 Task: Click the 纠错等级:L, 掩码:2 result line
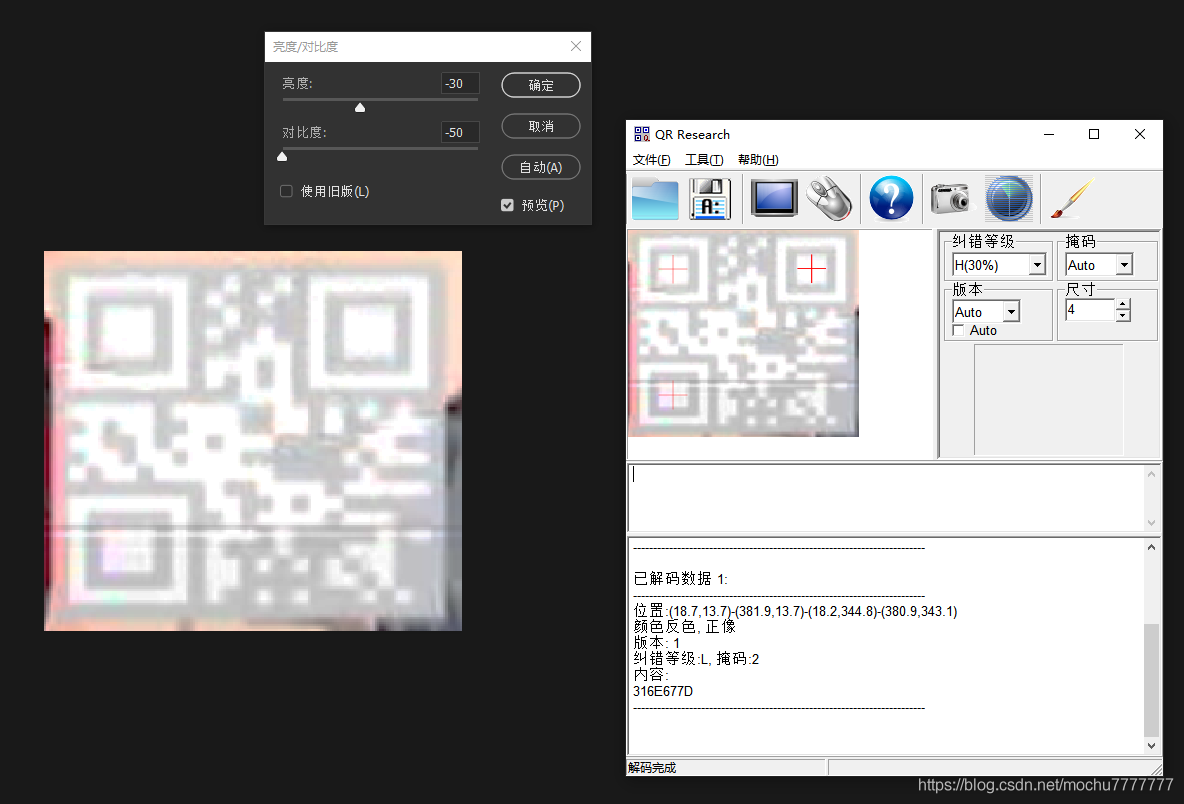(696, 659)
